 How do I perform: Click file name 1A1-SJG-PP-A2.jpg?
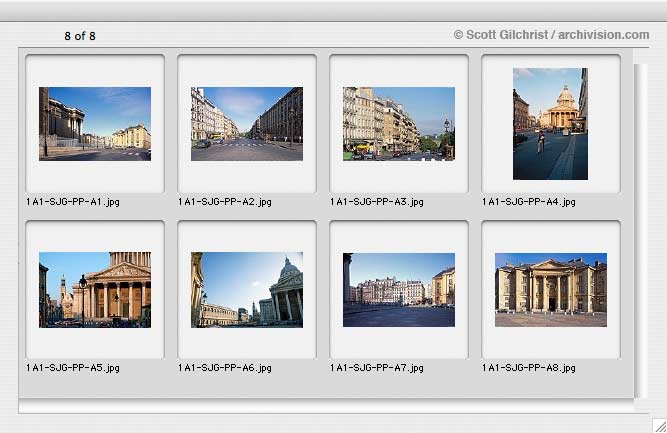(x=225, y=202)
